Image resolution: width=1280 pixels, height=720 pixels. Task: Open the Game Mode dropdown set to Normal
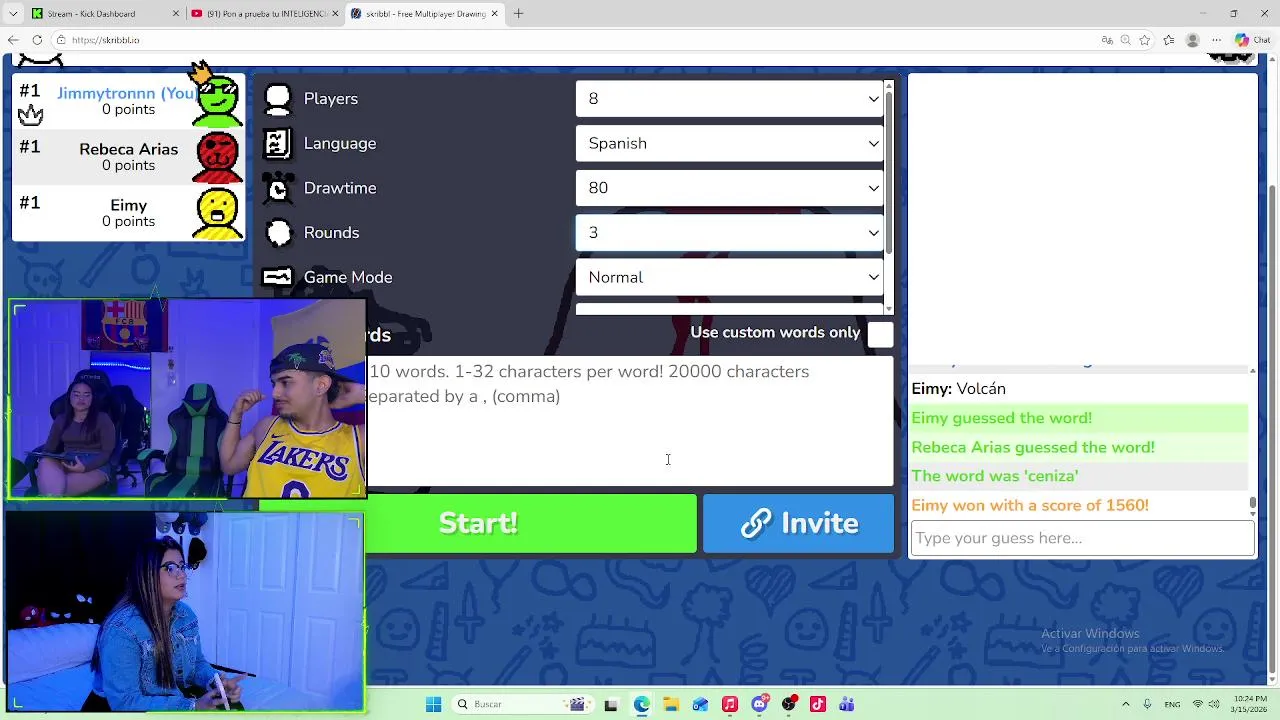(730, 277)
